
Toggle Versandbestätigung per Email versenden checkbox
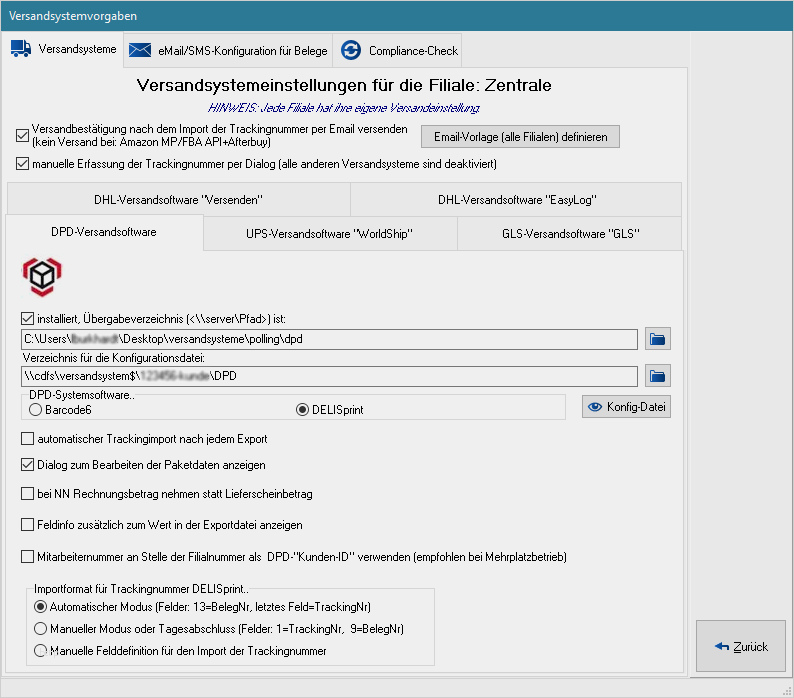tap(22, 135)
